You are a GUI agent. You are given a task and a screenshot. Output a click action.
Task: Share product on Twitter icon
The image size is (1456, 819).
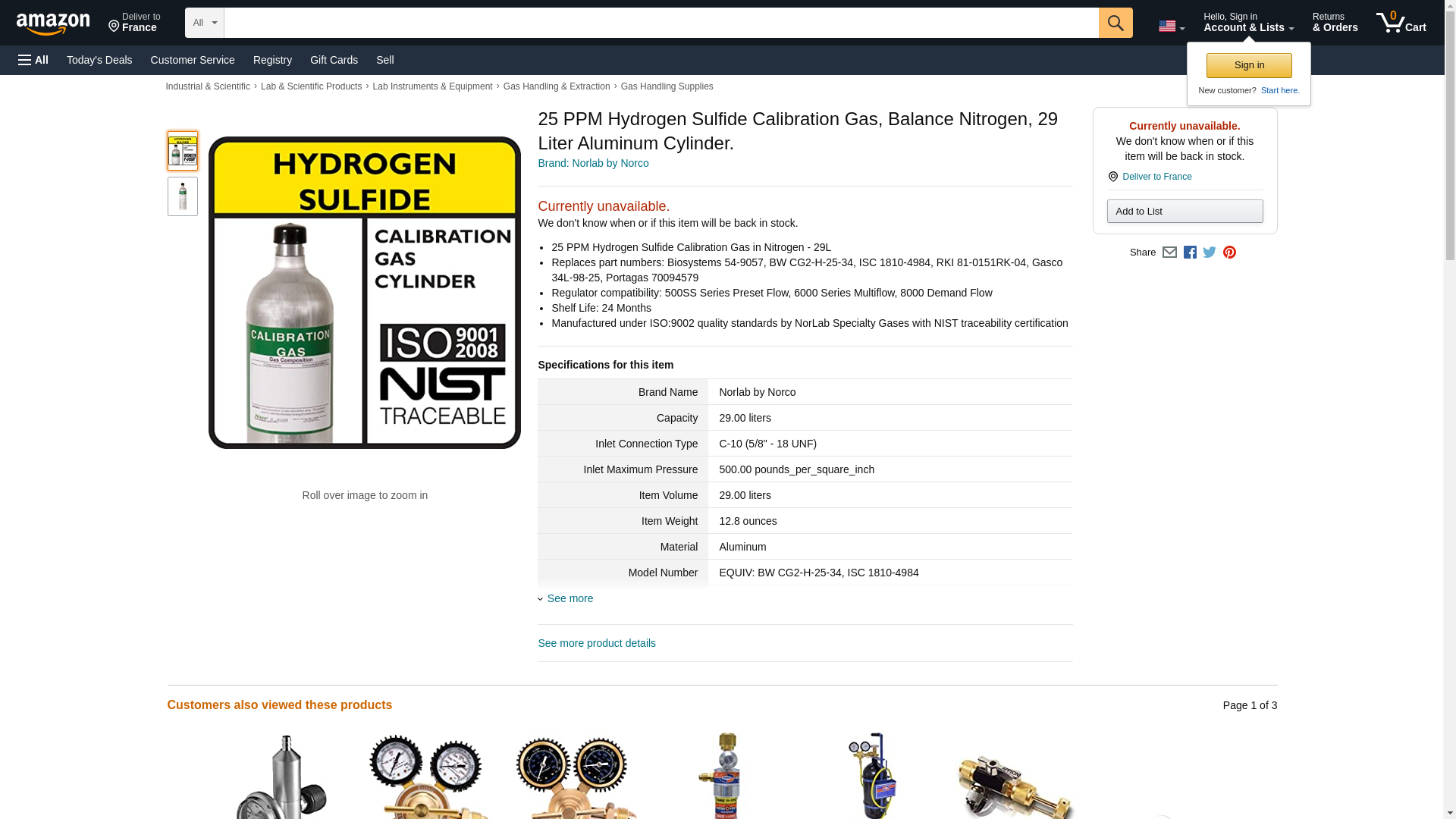(1210, 253)
